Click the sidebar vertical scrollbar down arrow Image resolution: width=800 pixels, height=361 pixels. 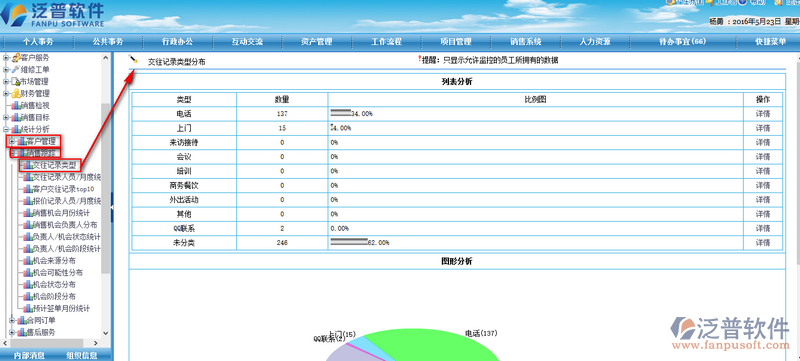click(x=106, y=333)
